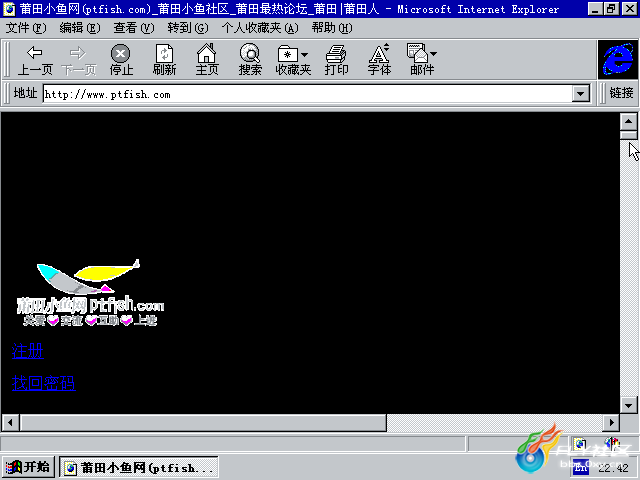Click the horizontal scrollbar thumb
640x480 pixels.
point(203,422)
